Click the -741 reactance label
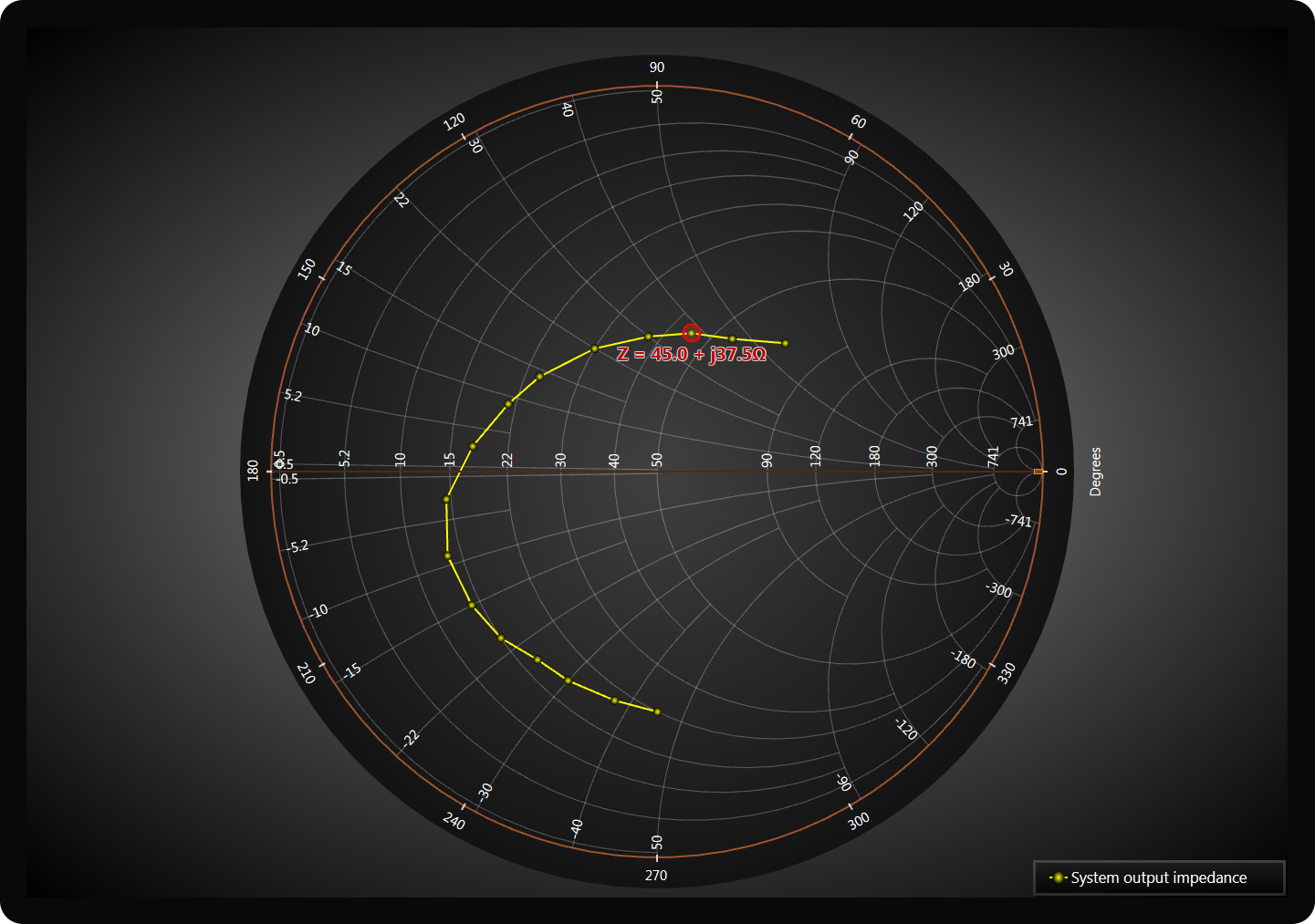Viewport: 1315px width, 924px height. pos(1019,521)
